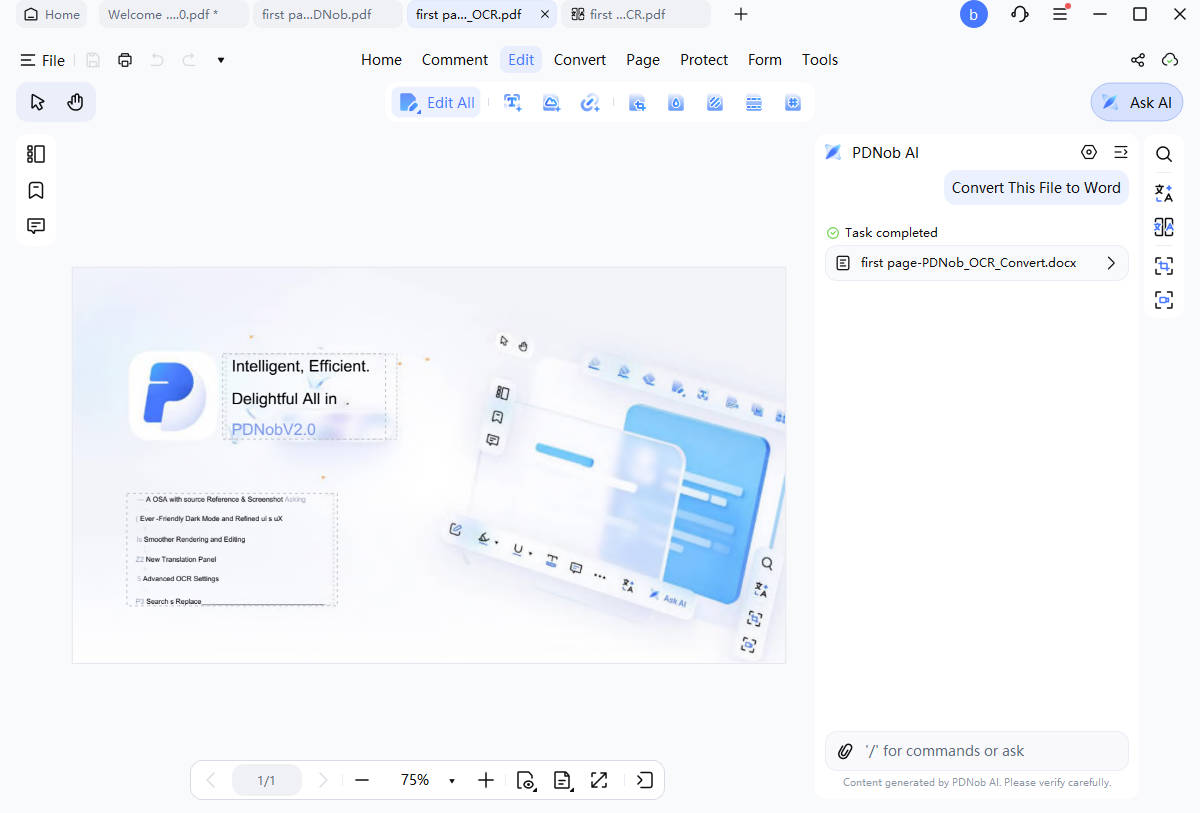This screenshot has height=813, width=1200.
Task: Collapse the PDNob AI panel
Action: pos(1121,152)
